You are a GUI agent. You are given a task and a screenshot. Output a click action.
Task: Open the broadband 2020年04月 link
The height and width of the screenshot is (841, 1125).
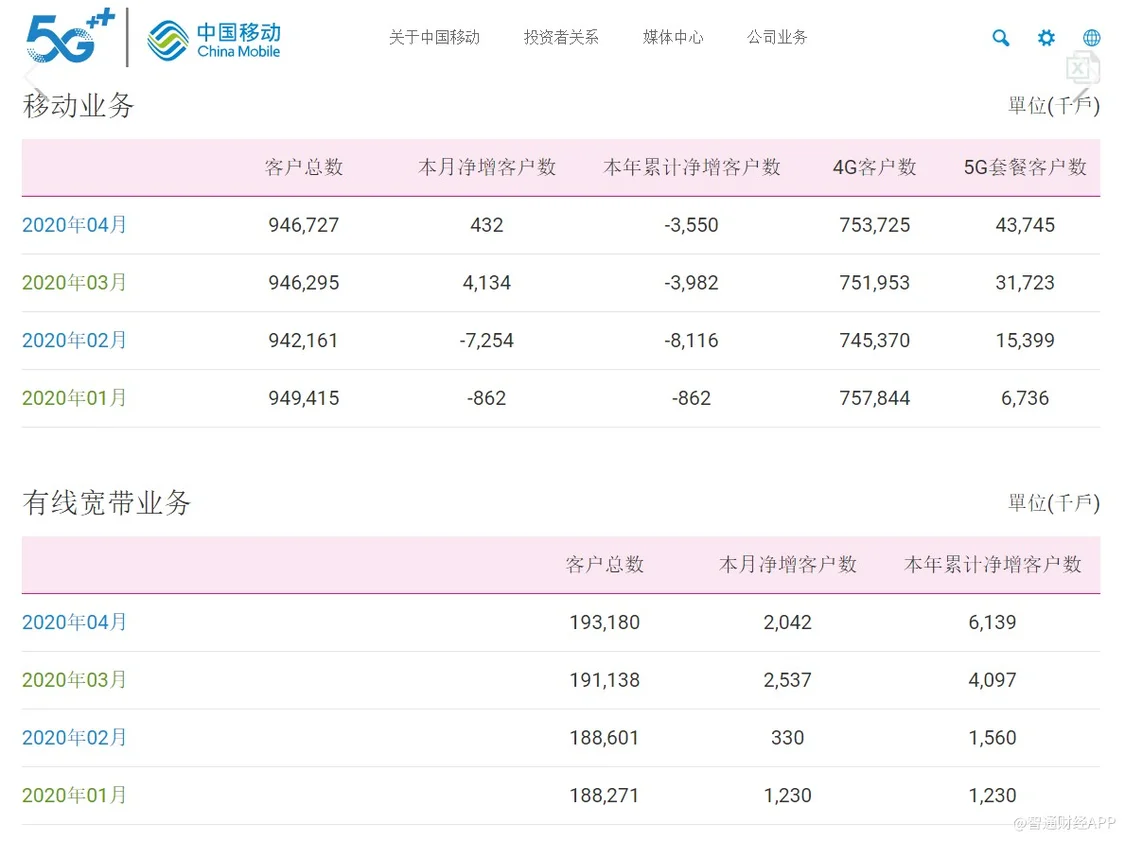75,622
